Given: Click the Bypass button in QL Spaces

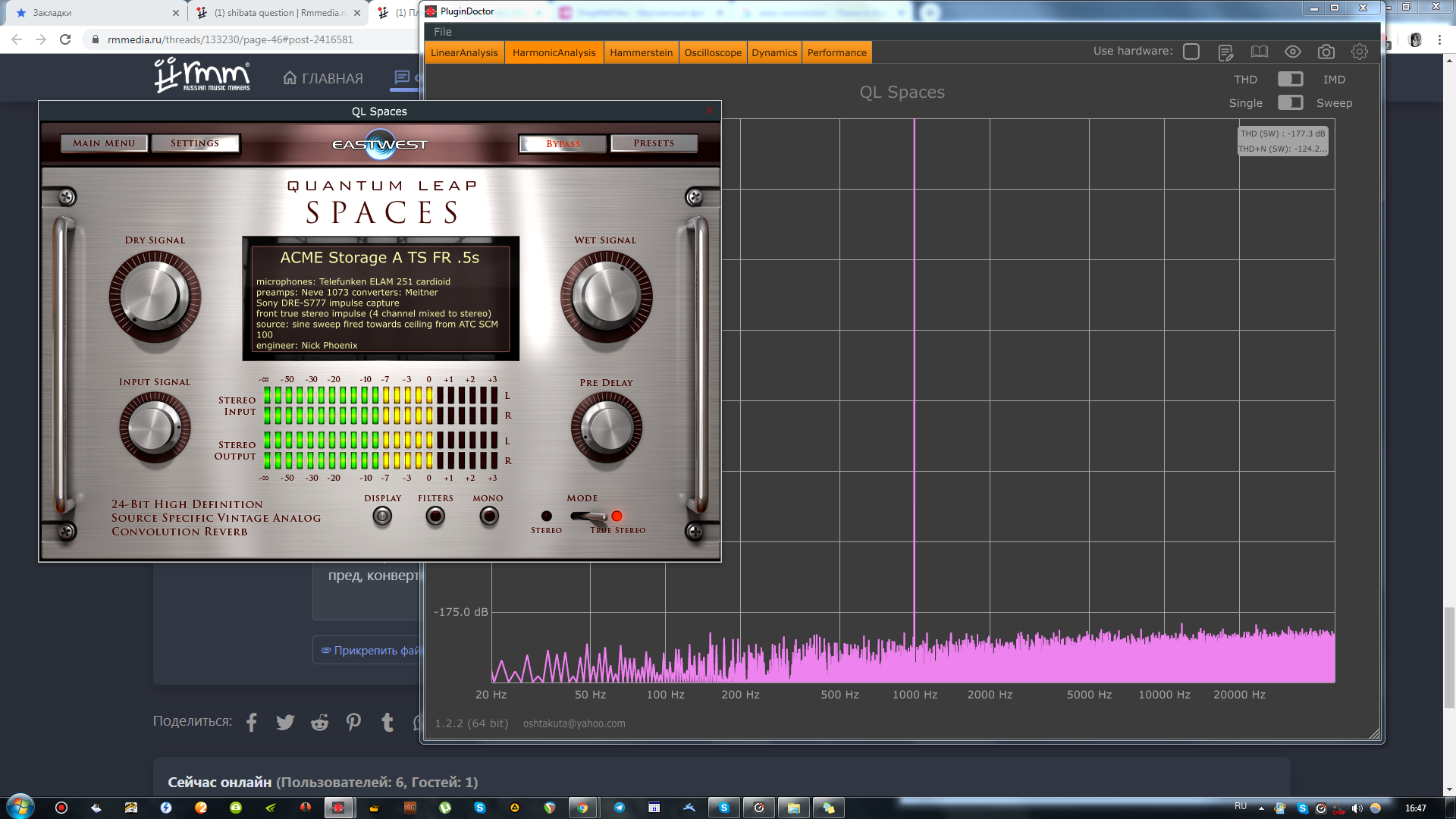Looking at the screenshot, I should (563, 143).
